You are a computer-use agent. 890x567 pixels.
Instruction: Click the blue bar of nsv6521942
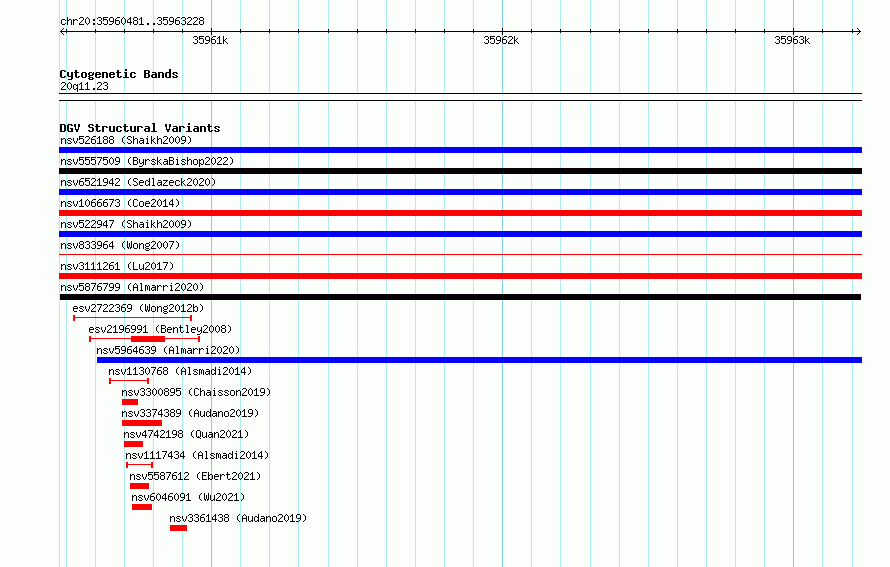click(460, 192)
